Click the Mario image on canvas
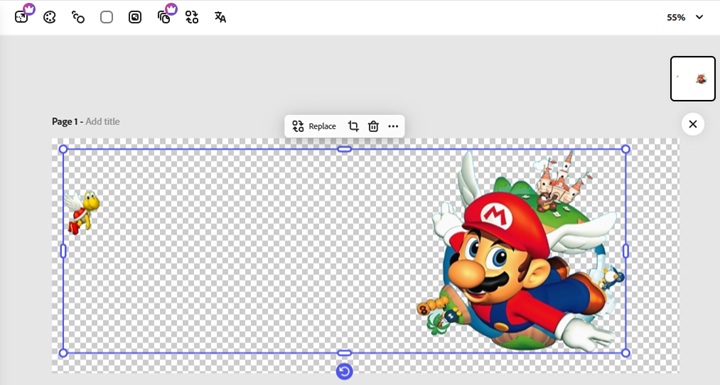The image size is (720, 385). (521, 250)
